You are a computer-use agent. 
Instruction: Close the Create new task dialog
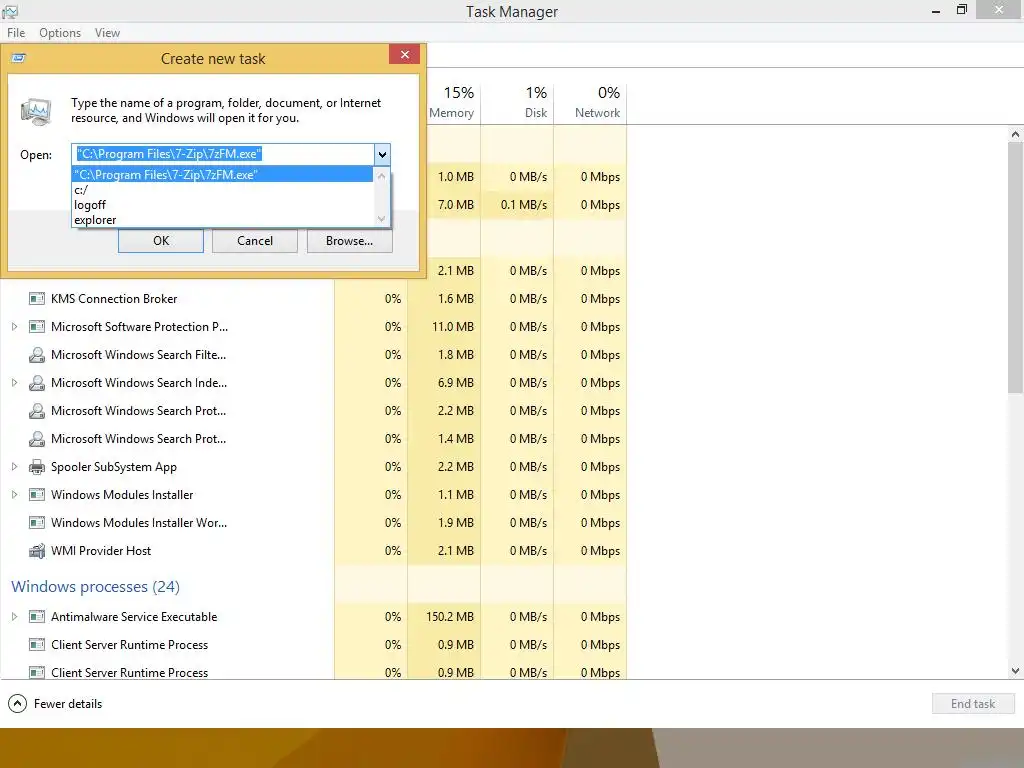404,54
